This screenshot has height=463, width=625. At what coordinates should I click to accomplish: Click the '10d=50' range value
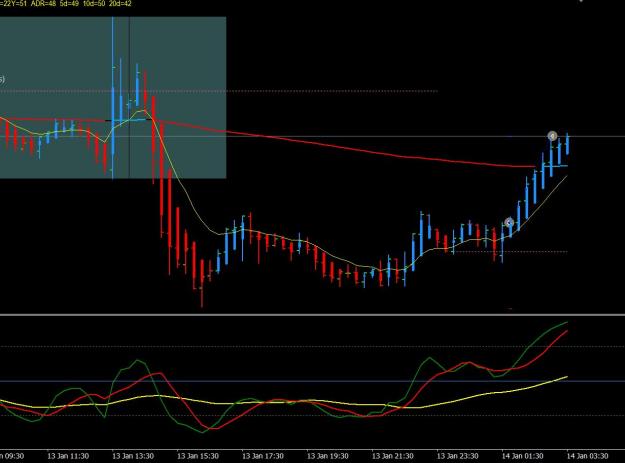click(x=94, y=4)
